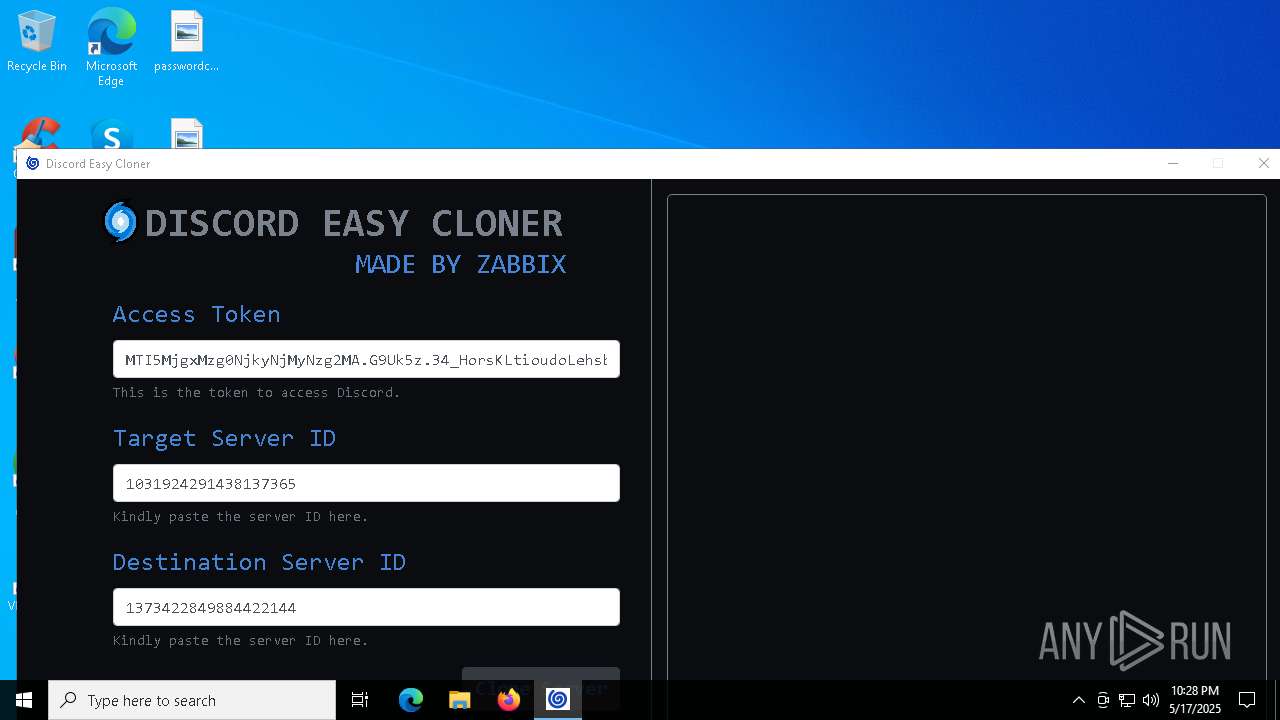This screenshot has height=720, width=1280.
Task: Click the taskbar search box
Action: pyautogui.click(x=192, y=700)
